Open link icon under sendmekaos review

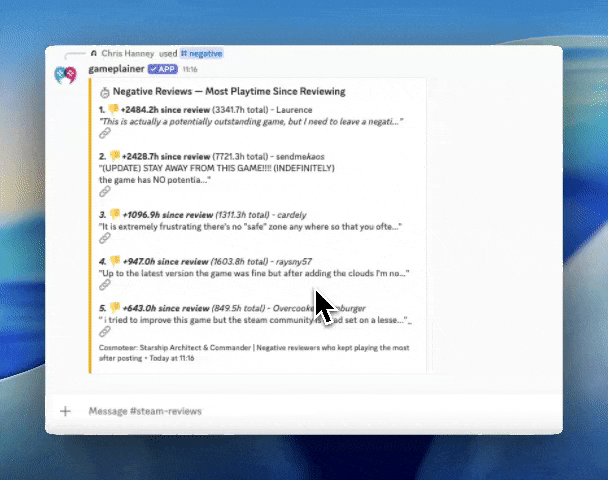(105, 192)
